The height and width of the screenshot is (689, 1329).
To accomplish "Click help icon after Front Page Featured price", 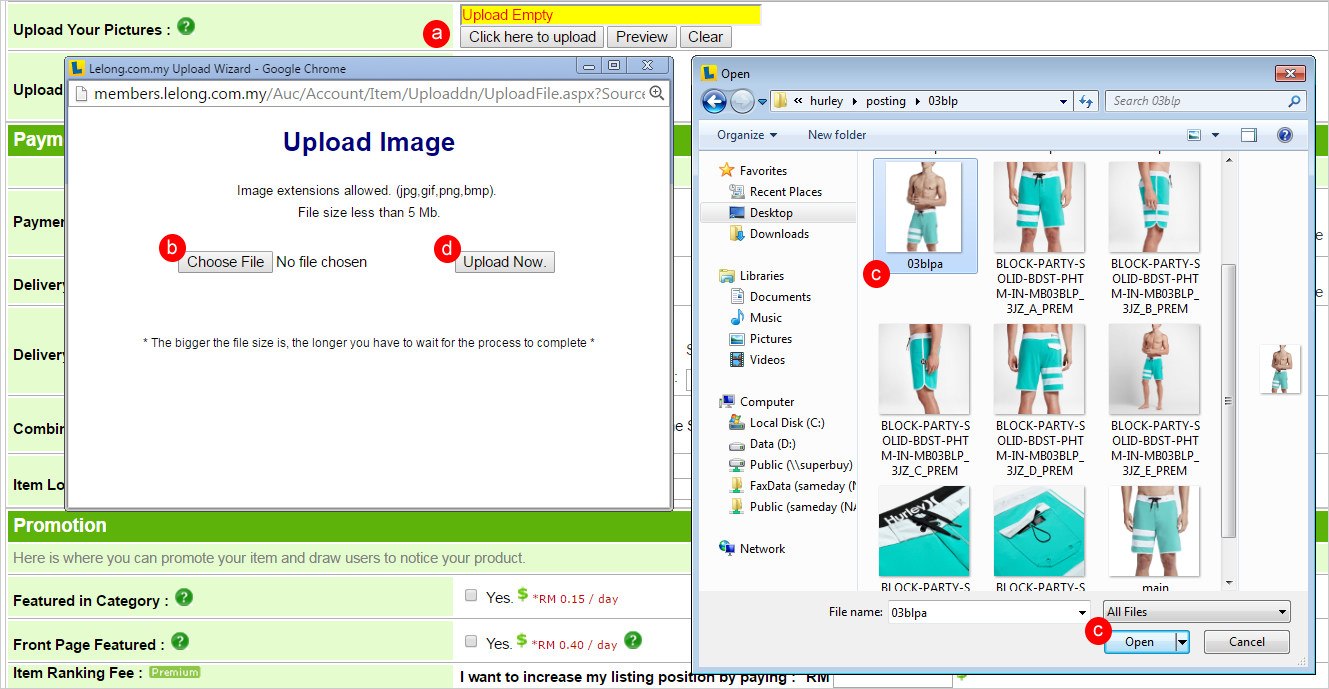I will point(633,641).
